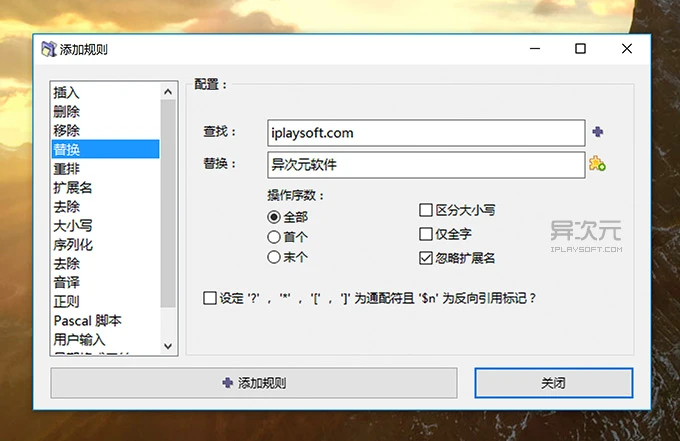Select the 正则 rule in the list
Screen dimensions: 680x441
coord(67,301)
